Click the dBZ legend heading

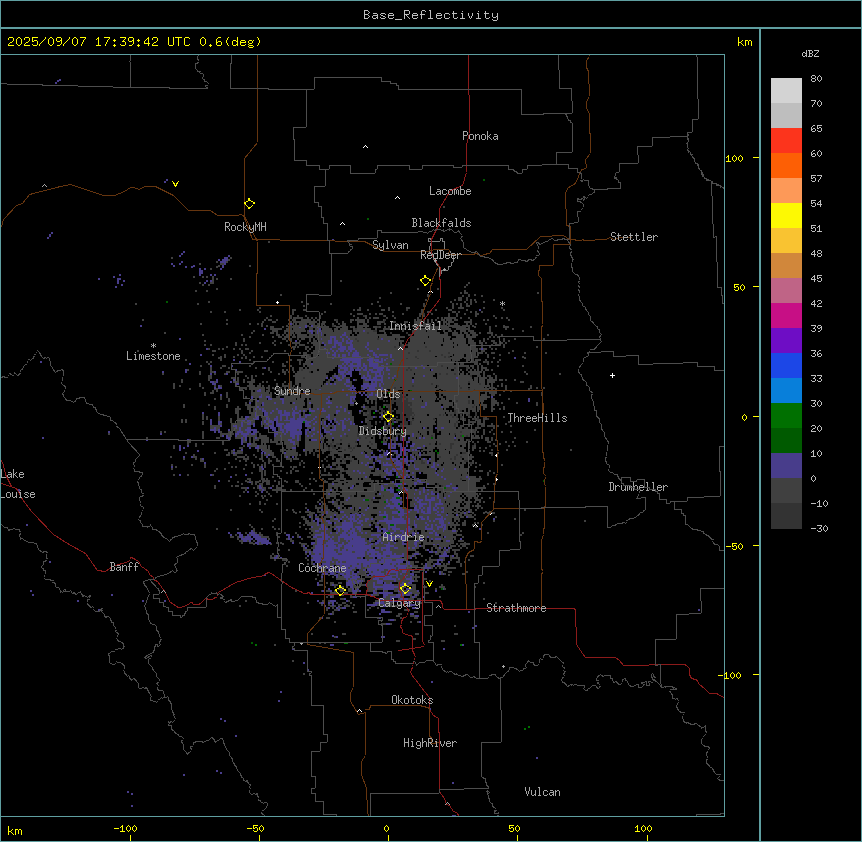[810, 54]
